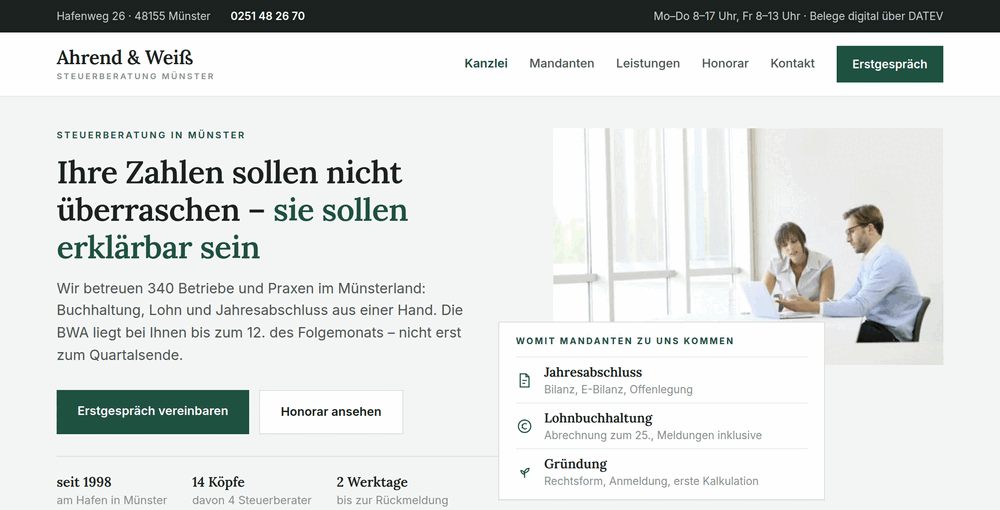
Task: Click the Erstgespräch button in the header
Action: pyautogui.click(x=890, y=64)
